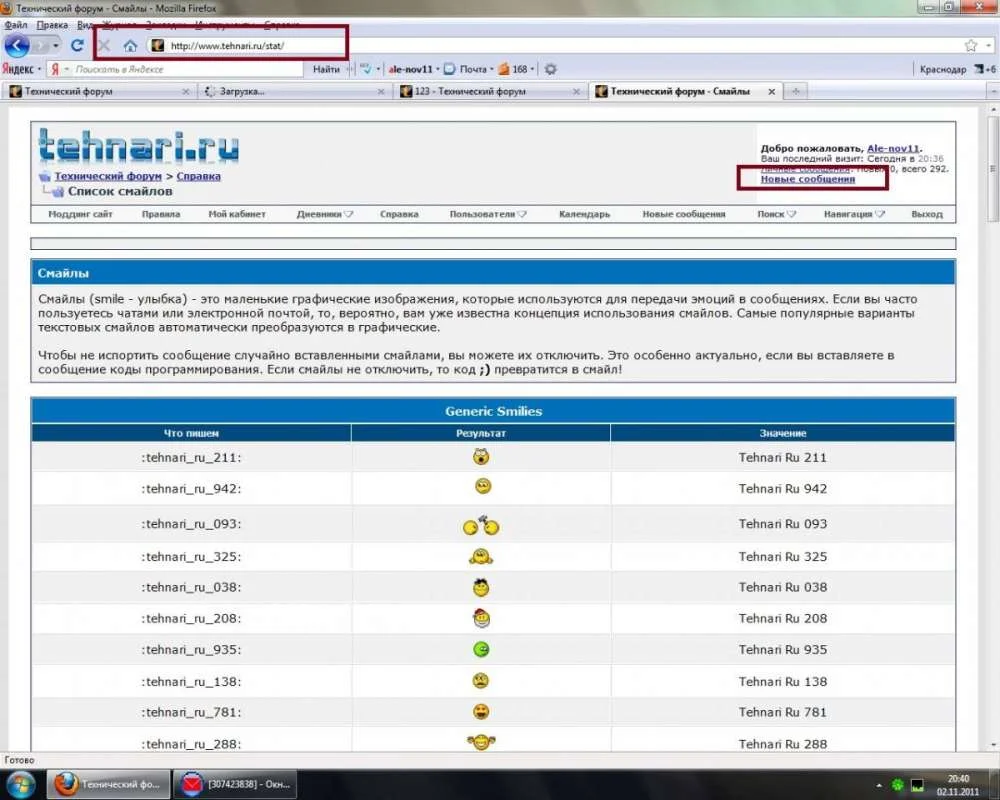Viewport: 1000px width, 800px height.
Task: Click the Tehnari Ru 211 smiley image
Action: [x=481, y=457]
